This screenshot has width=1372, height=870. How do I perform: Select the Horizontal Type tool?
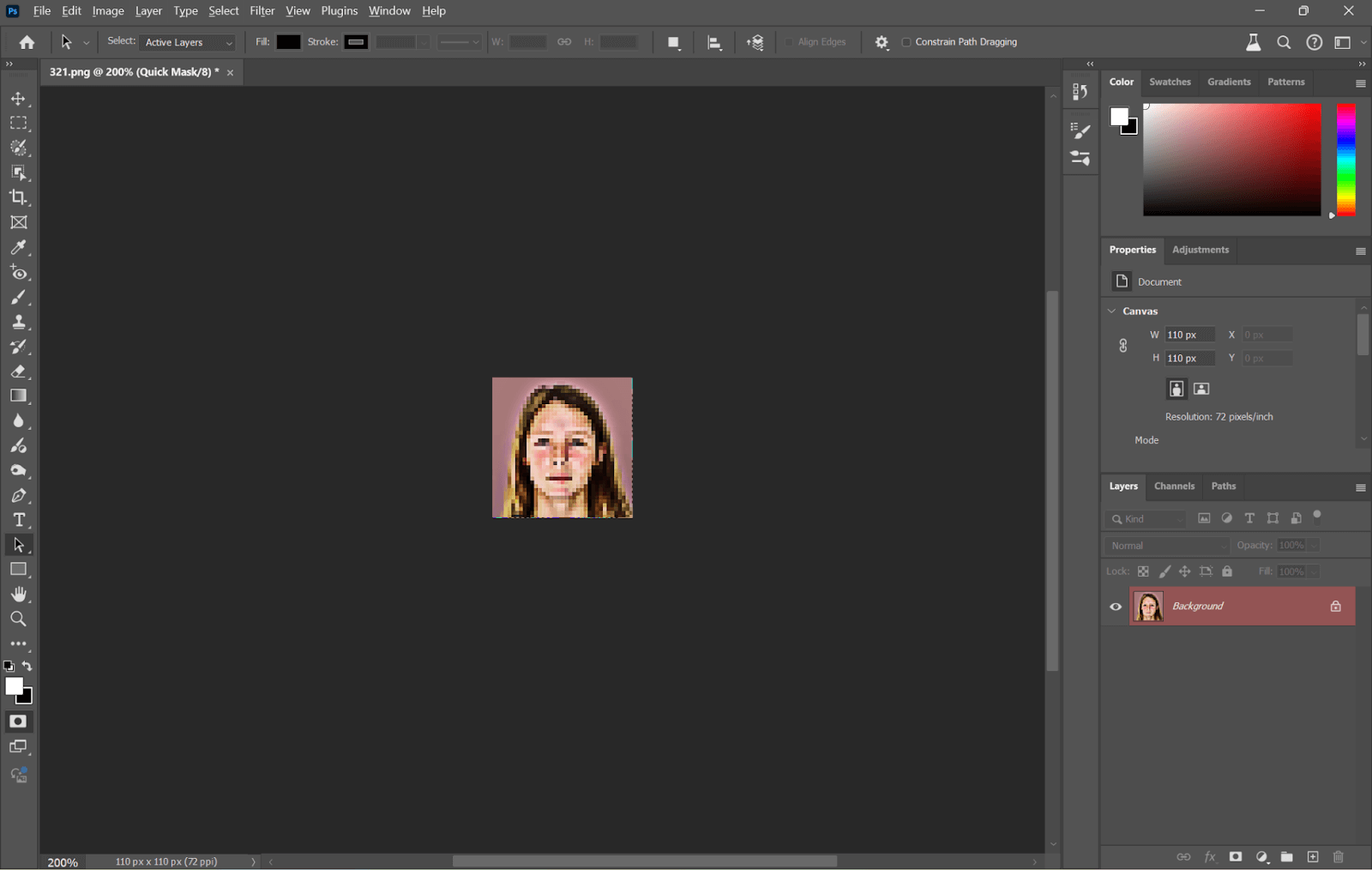(18, 520)
